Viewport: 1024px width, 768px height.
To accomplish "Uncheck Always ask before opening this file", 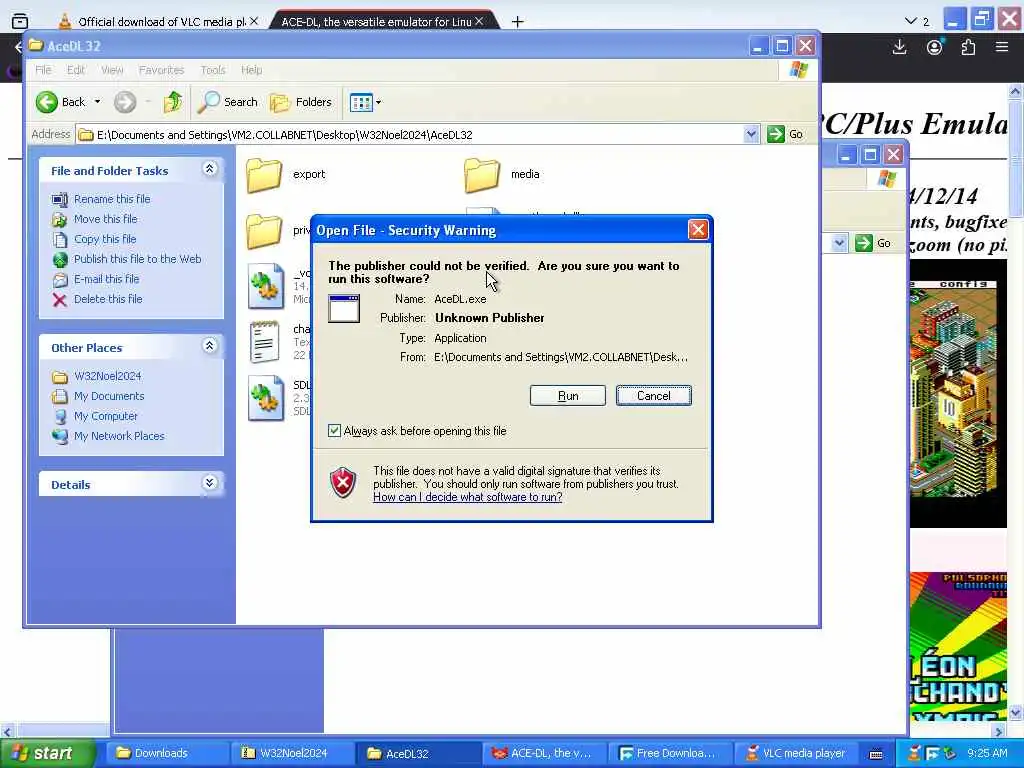I will click(x=334, y=430).
